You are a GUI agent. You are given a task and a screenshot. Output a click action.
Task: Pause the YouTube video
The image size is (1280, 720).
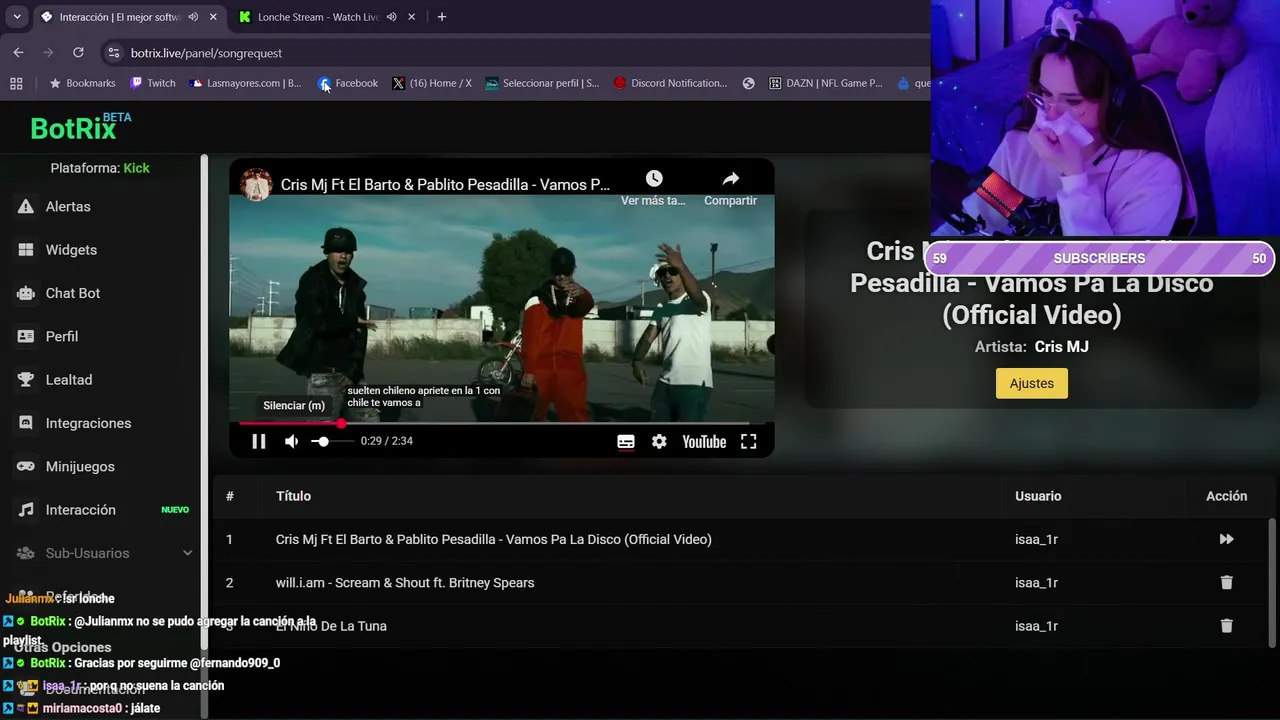click(259, 441)
